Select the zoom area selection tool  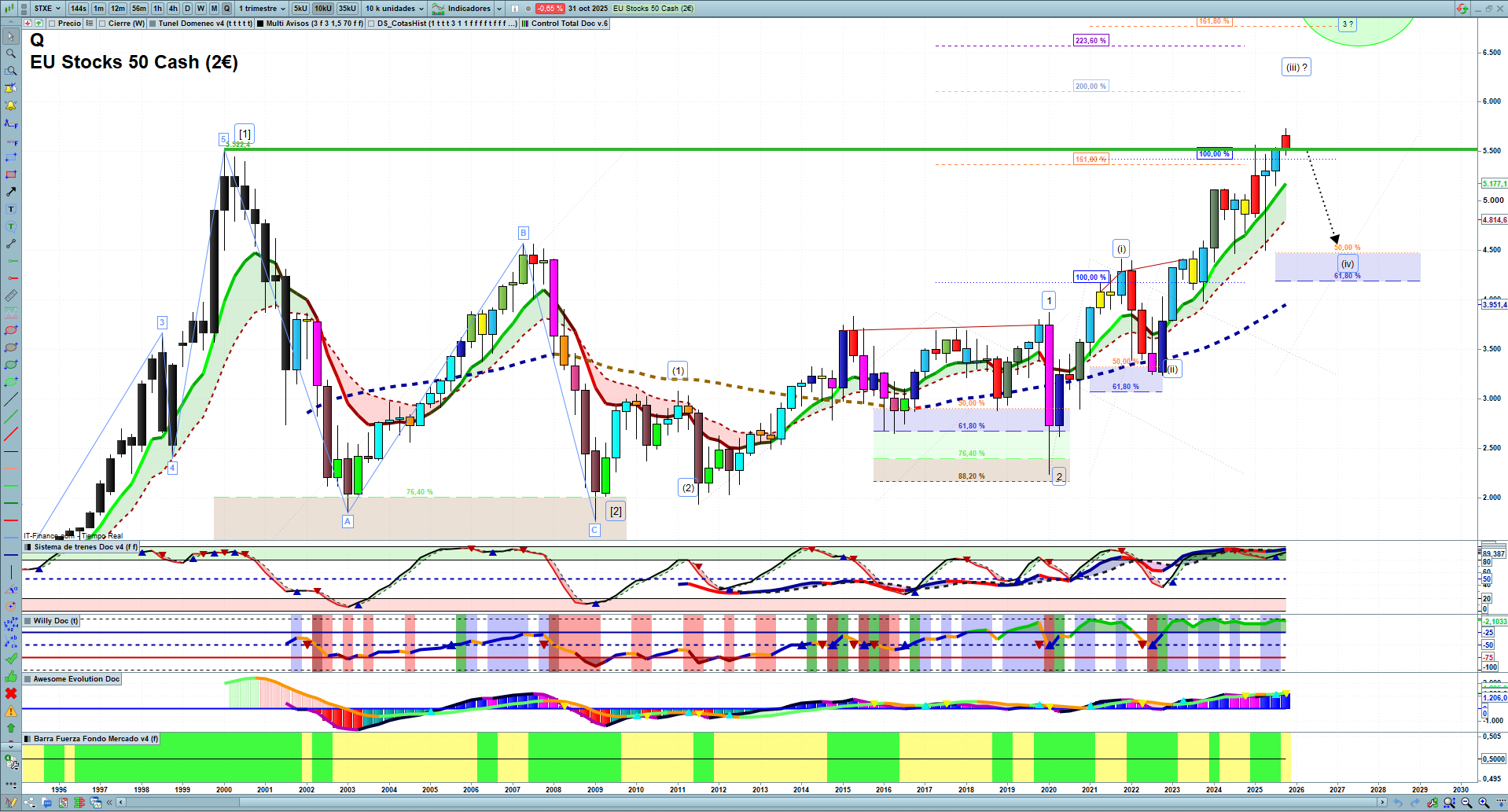pyautogui.click(x=11, y=71)
